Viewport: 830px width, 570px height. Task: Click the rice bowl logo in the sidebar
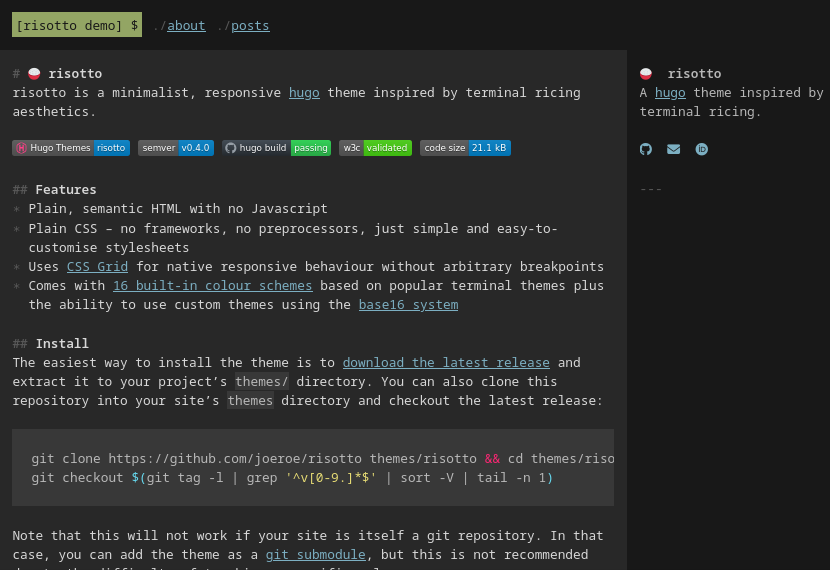pyautogui.click(x=646, y=74)
